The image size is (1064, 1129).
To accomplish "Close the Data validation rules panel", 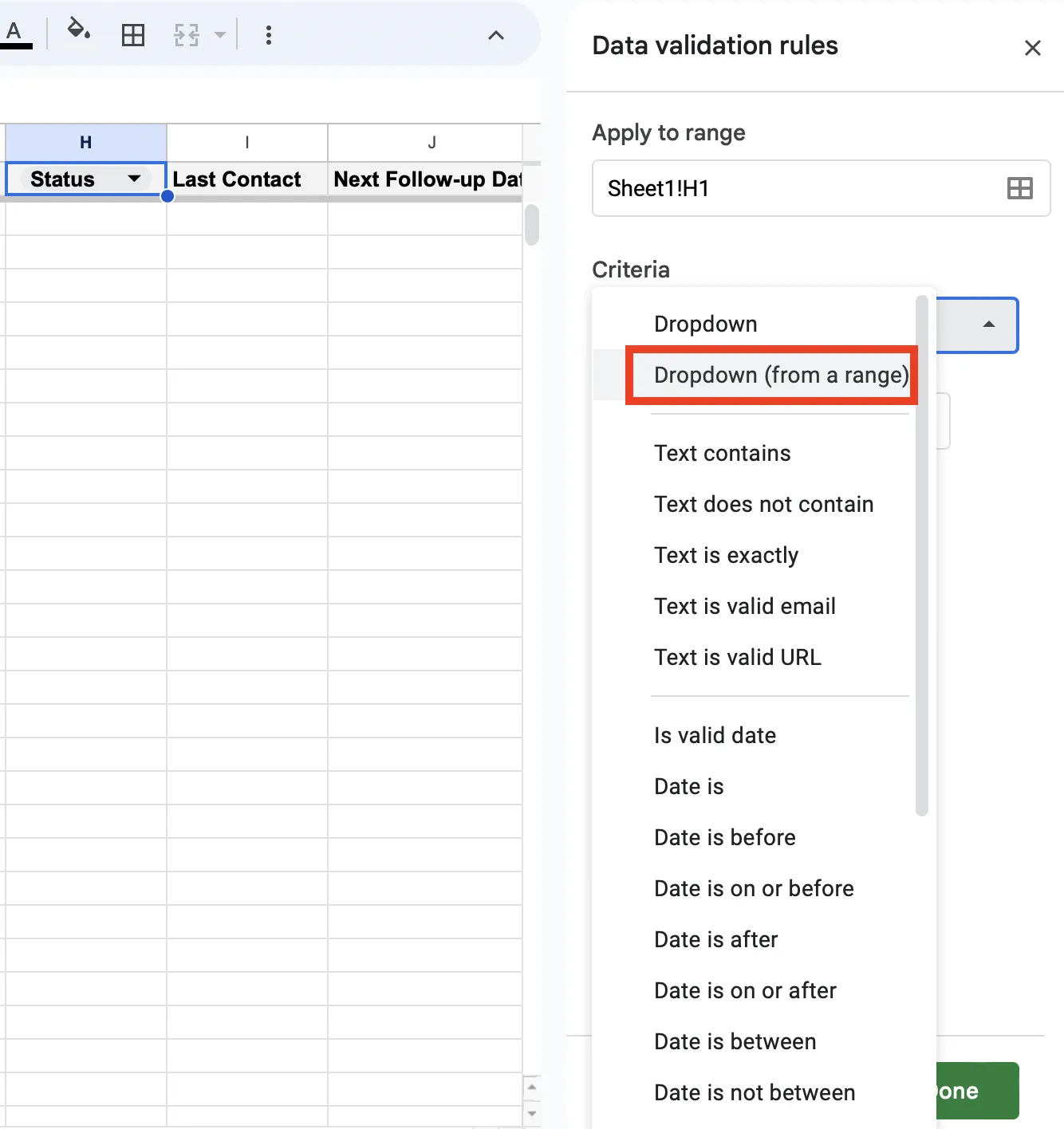I will pyautogui.click(x=1033, y=48).
